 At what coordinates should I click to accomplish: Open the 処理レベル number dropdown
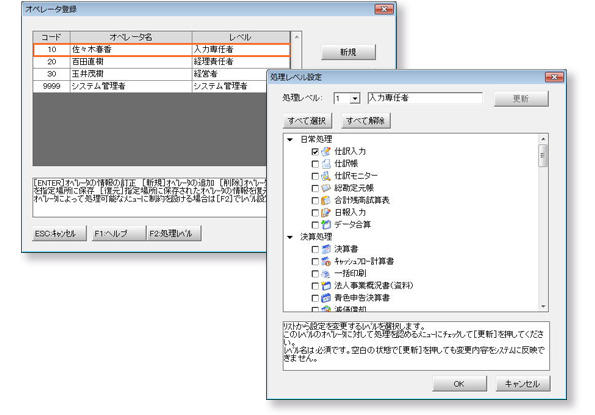click(355, 99)
